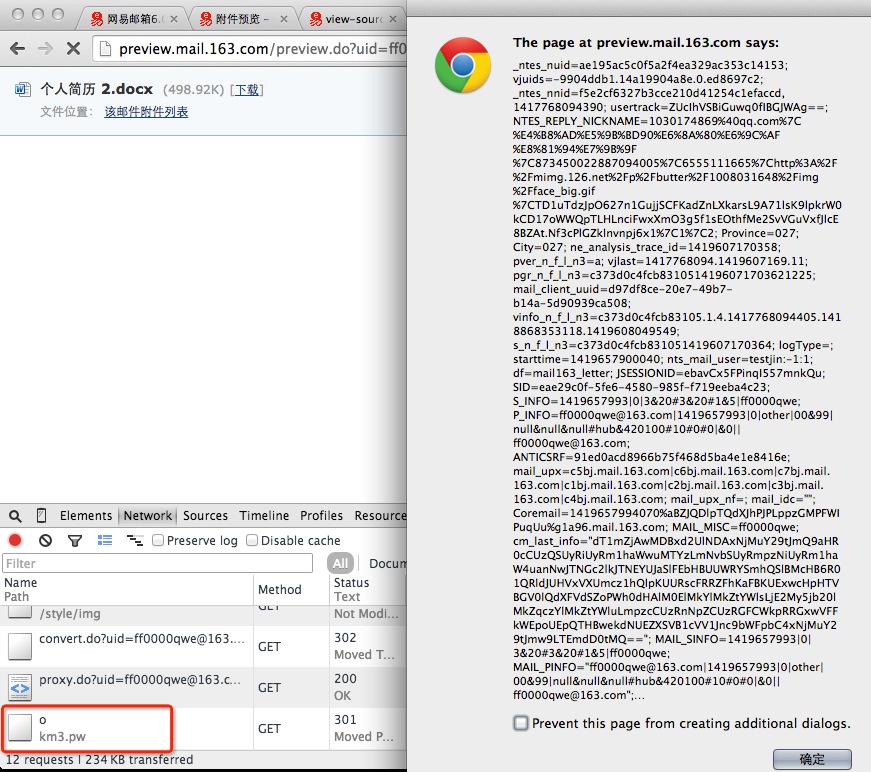Click the browser forward arrow
Image resolution: width=871 pixels, height=772 pixels.
(x=46, y=49)
